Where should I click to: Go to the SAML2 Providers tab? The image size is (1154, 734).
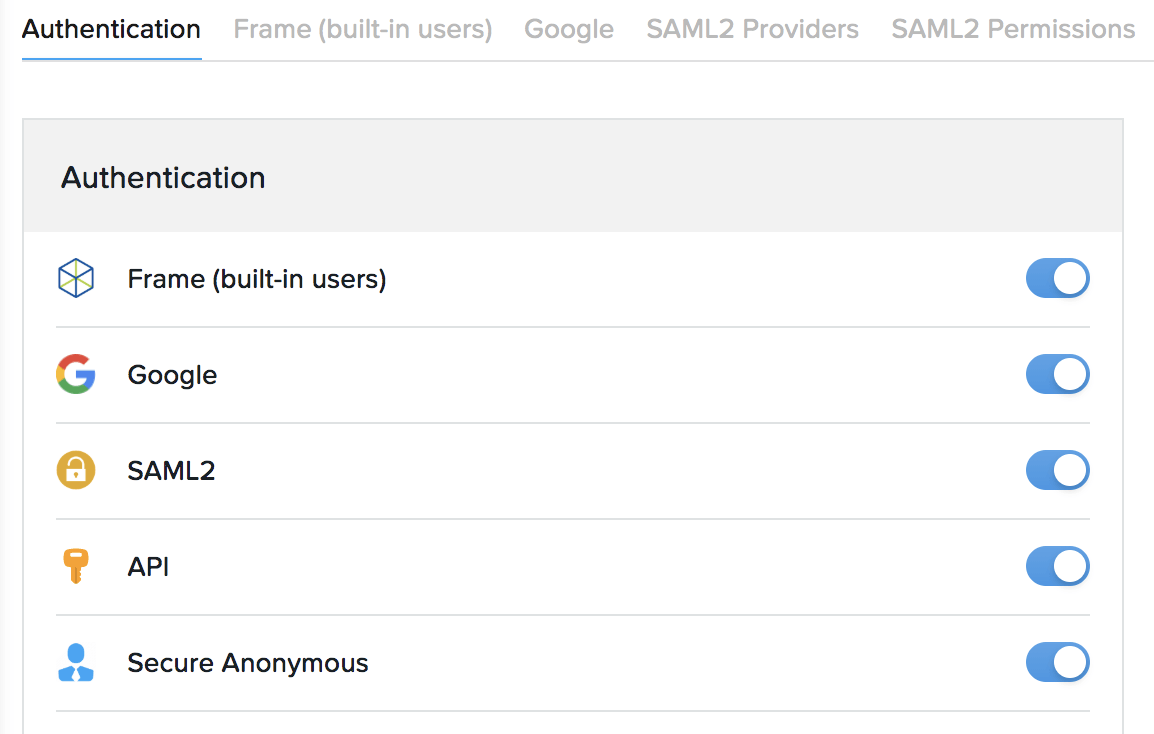point(752,29)
